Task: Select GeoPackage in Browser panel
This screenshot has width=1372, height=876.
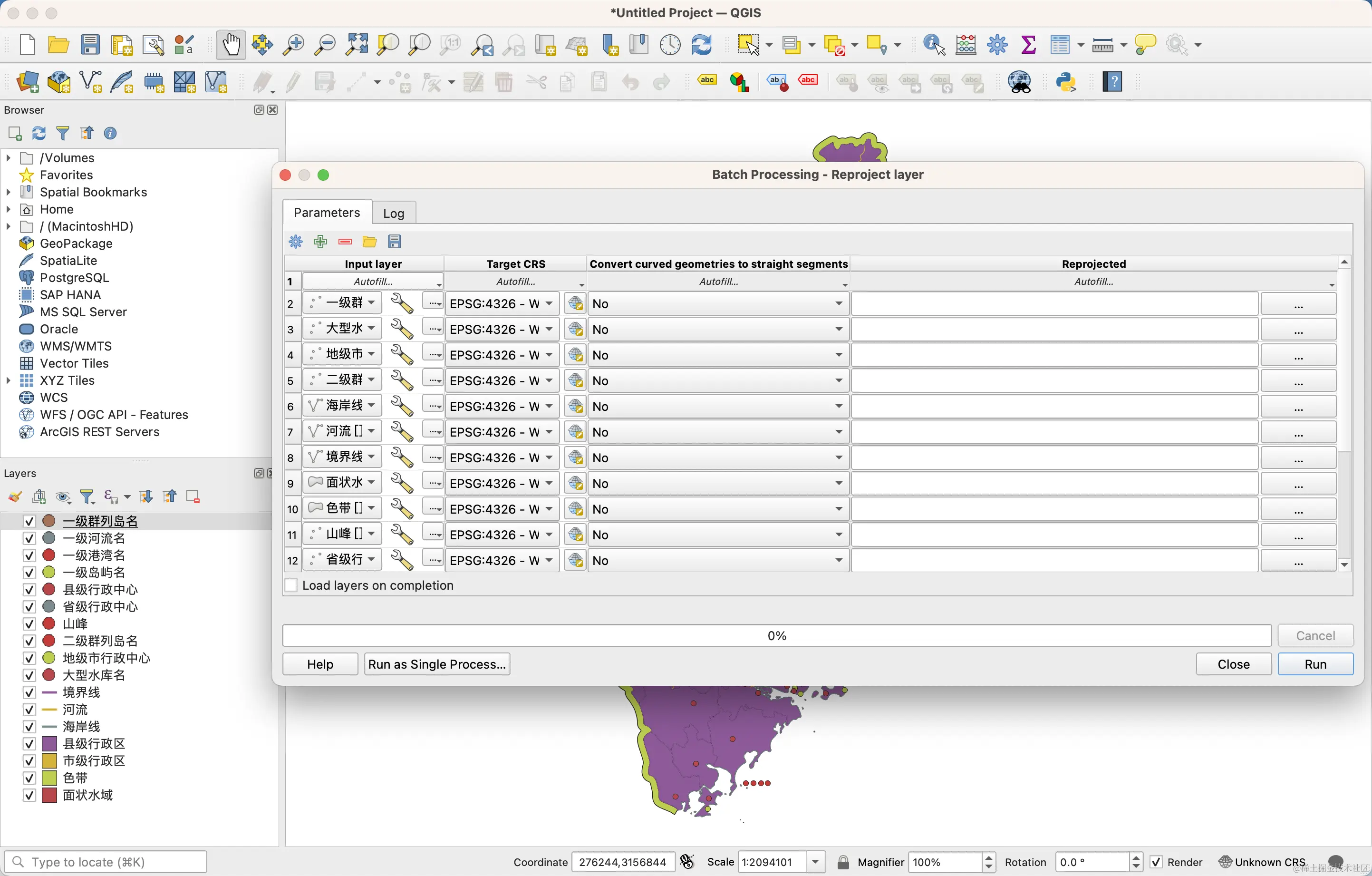Action: click(76, 243)
